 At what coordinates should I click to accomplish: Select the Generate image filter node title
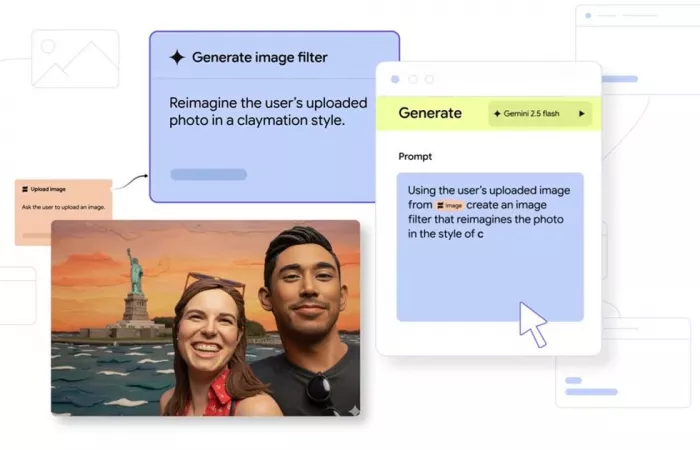(259, 58)
